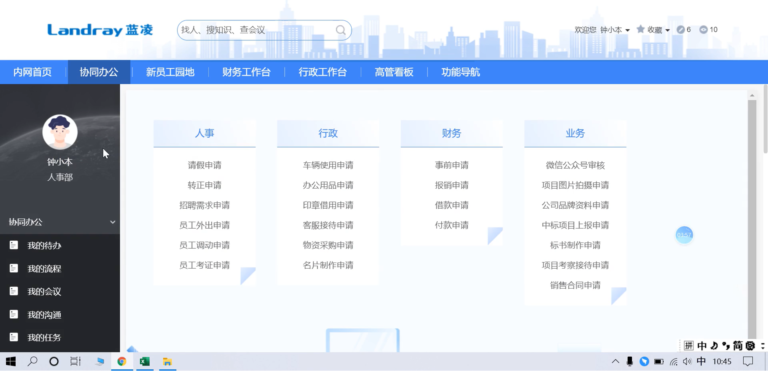
Task: Open the notification icon showing 6
Action: [684, 29]
